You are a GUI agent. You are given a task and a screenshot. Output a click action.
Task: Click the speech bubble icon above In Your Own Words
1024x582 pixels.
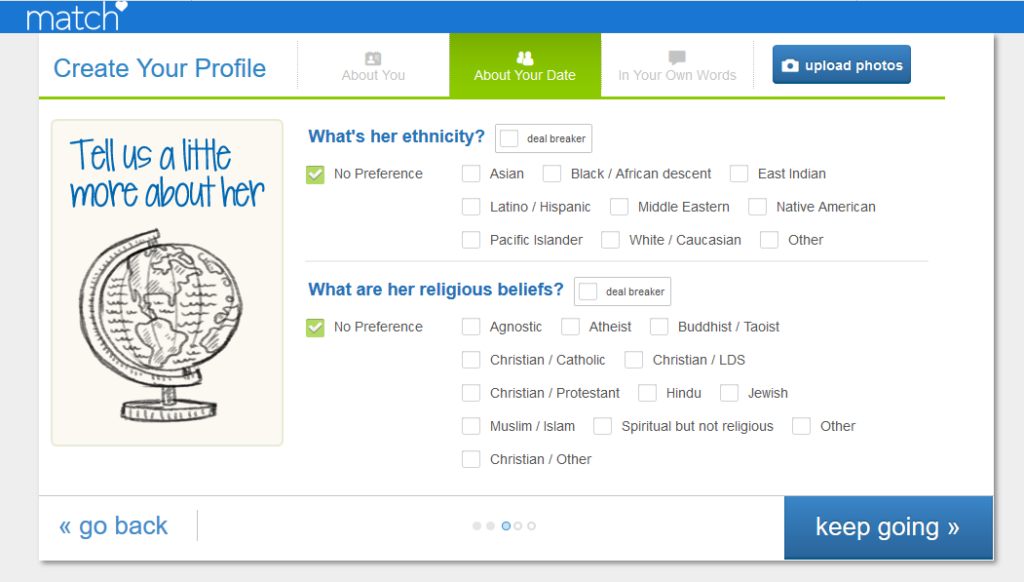tap(677, 57)
